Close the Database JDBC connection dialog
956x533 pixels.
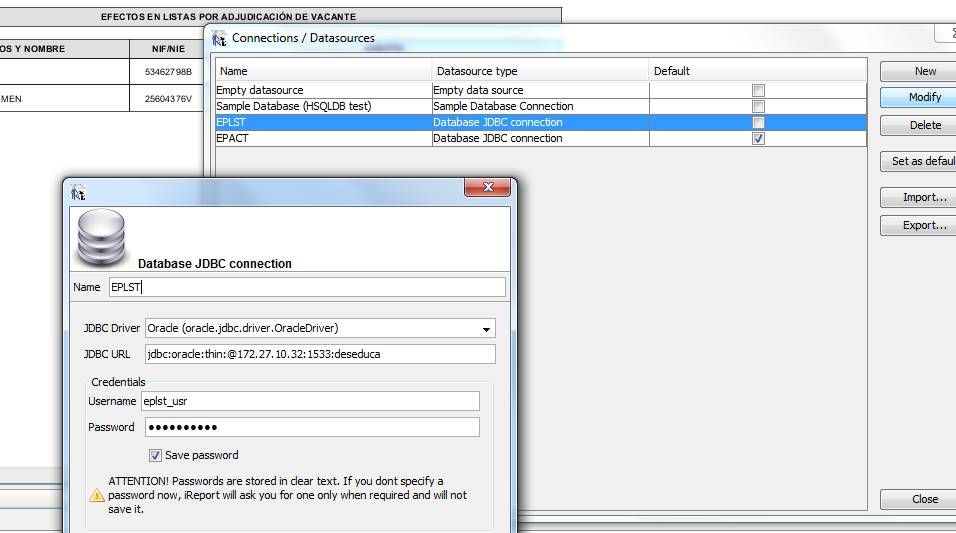point(489,188)
